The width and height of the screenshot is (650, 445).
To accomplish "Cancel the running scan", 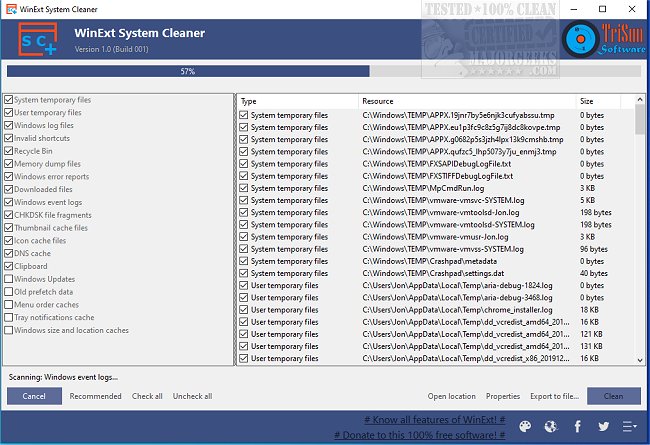I will click(34, 396).
